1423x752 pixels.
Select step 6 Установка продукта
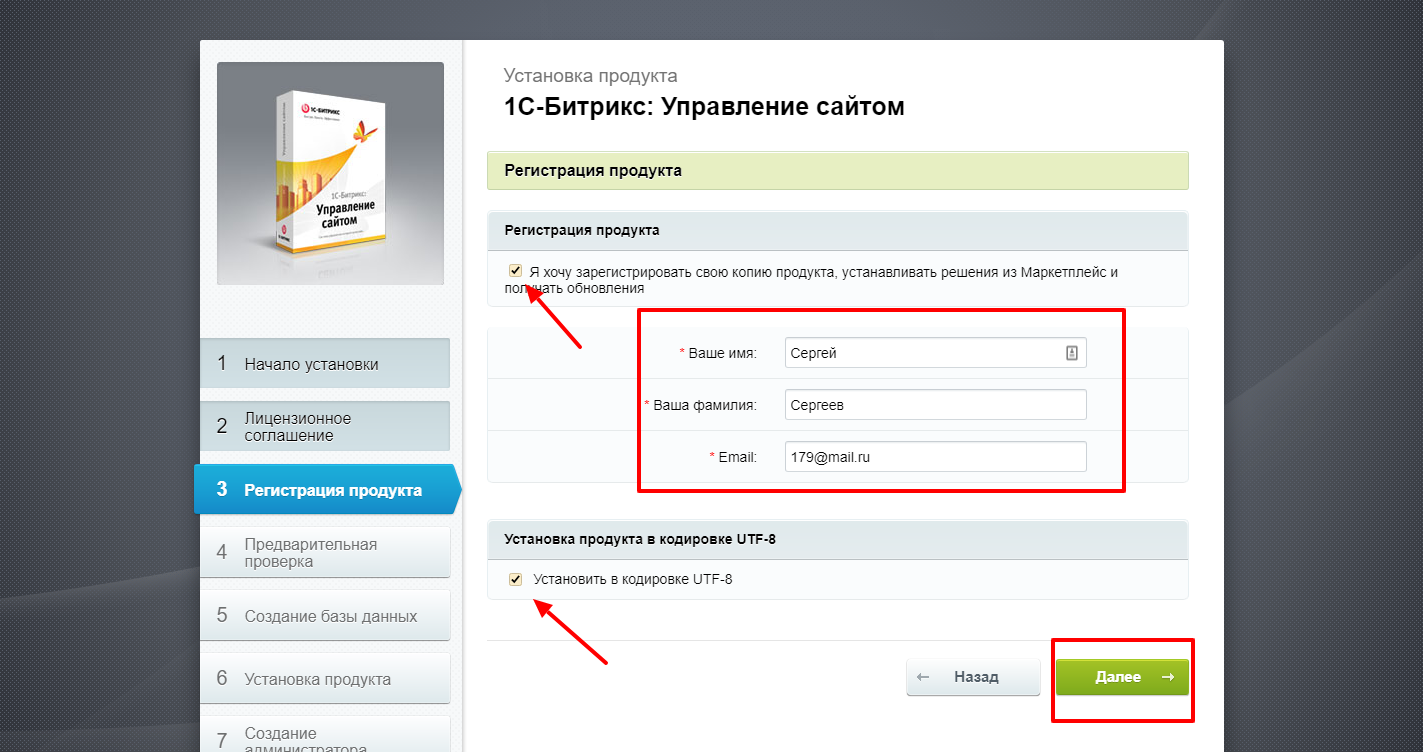coord(325,679)
